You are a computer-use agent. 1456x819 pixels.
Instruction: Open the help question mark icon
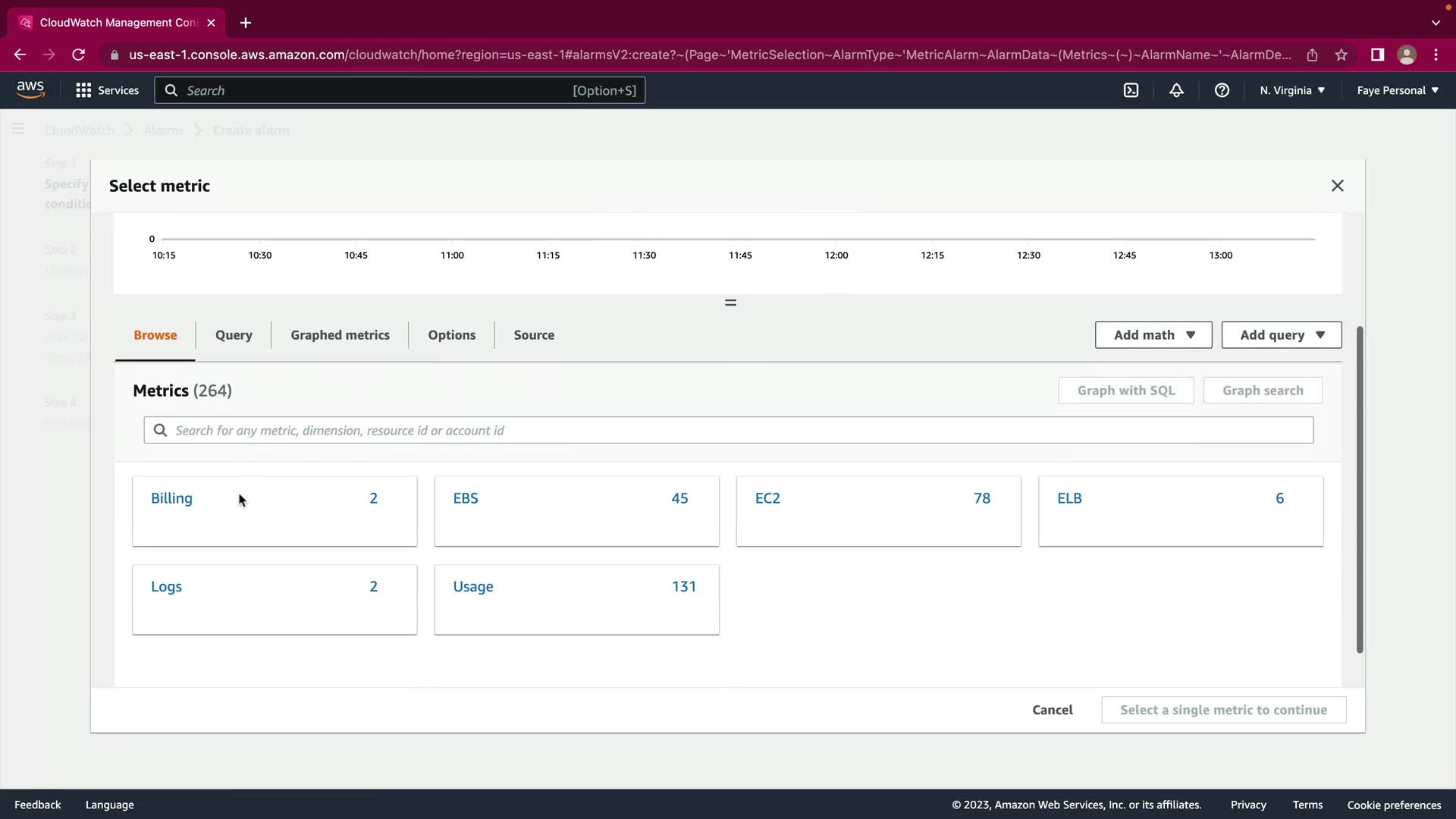[1222, 90]
